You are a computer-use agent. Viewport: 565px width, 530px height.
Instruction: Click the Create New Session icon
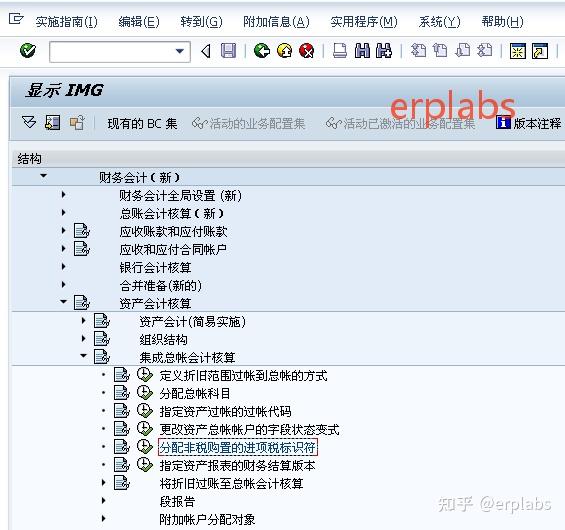tap(517, 51)
